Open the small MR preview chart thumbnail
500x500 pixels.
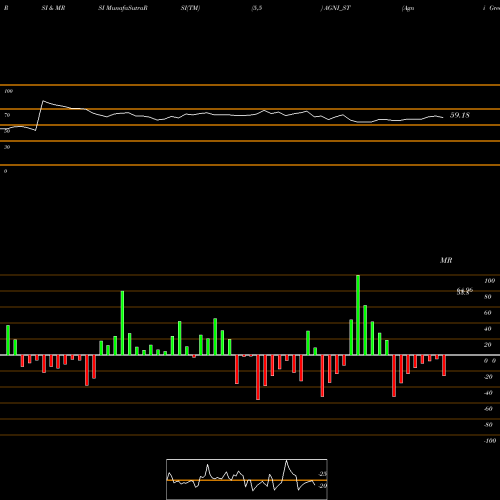click(x=247, y=479)
